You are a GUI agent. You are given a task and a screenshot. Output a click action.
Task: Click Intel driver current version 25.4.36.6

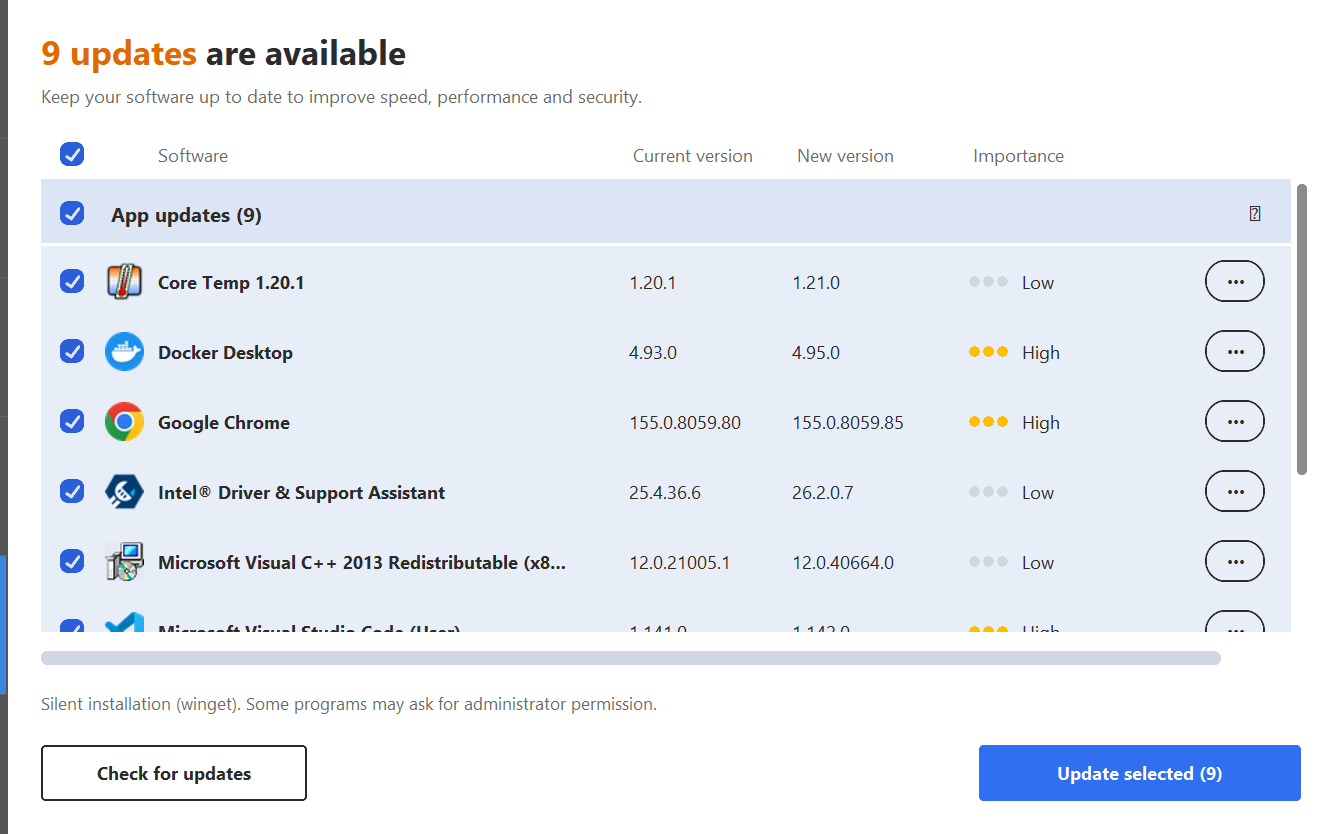[x=665, y=493]
